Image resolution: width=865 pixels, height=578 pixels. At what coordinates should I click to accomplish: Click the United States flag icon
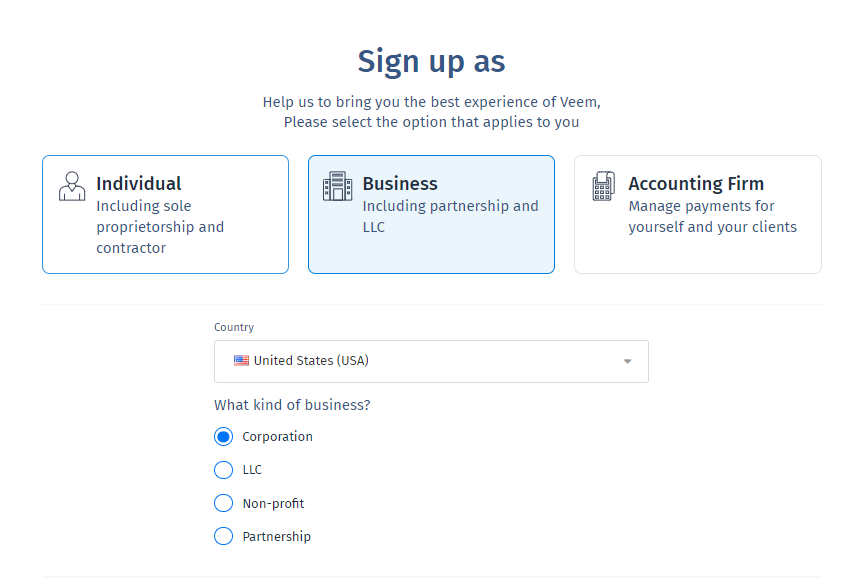(240, 360)
